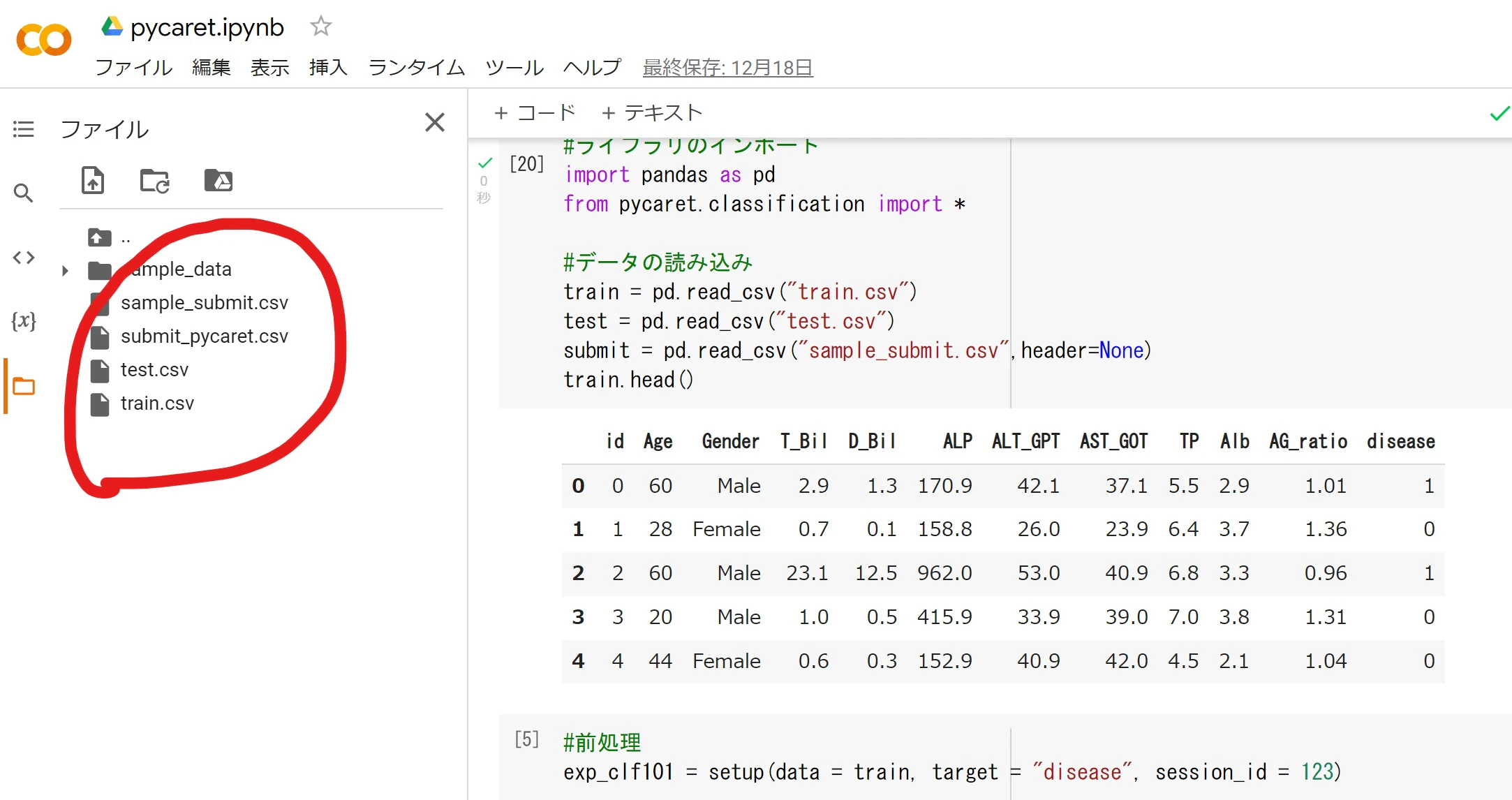Screen dimensions: 1512x800
Task: Open the ランタイム menu
Action: [x=416, y=67]
